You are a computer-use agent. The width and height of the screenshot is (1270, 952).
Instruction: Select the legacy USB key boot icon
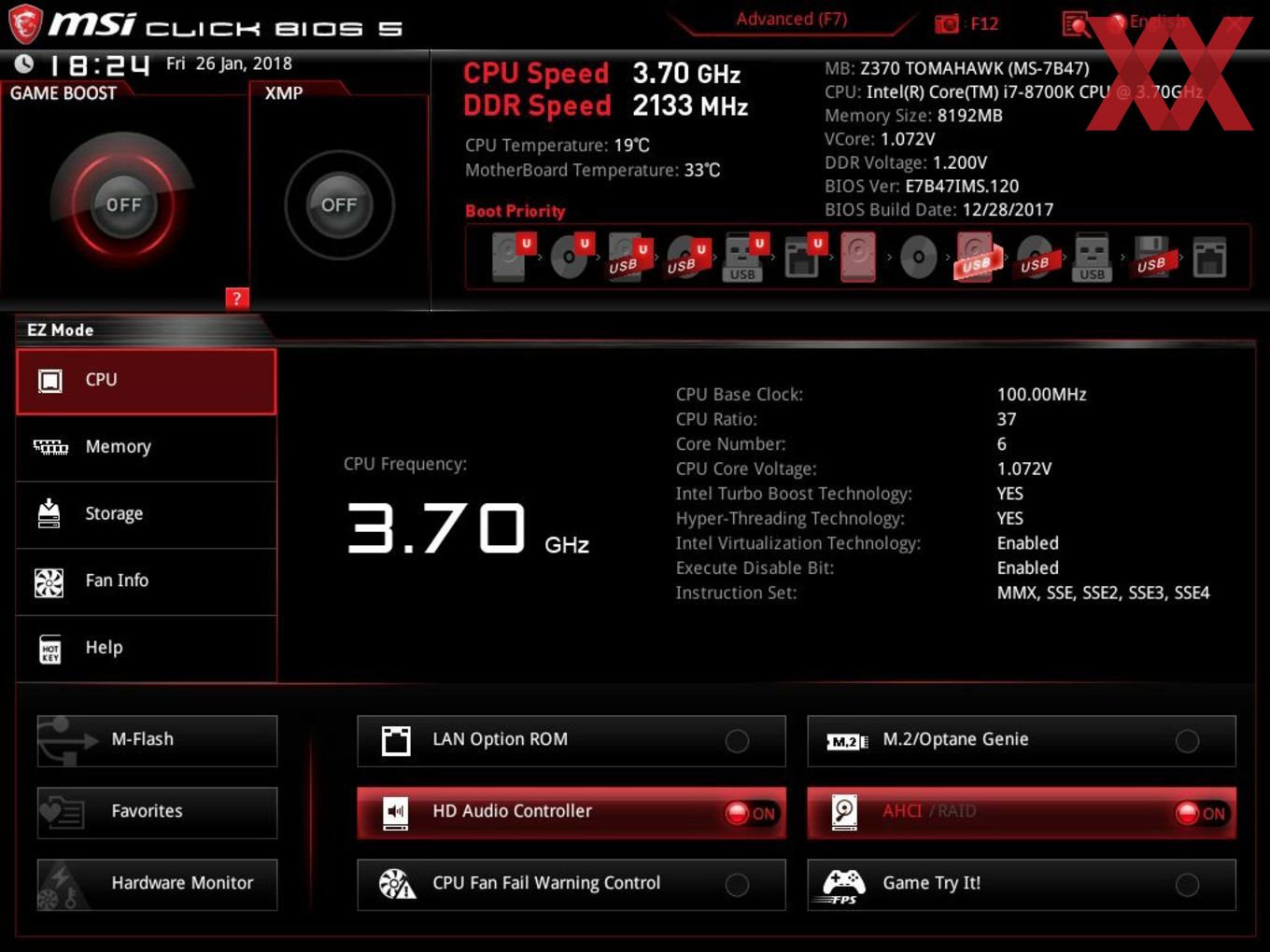1092,257
